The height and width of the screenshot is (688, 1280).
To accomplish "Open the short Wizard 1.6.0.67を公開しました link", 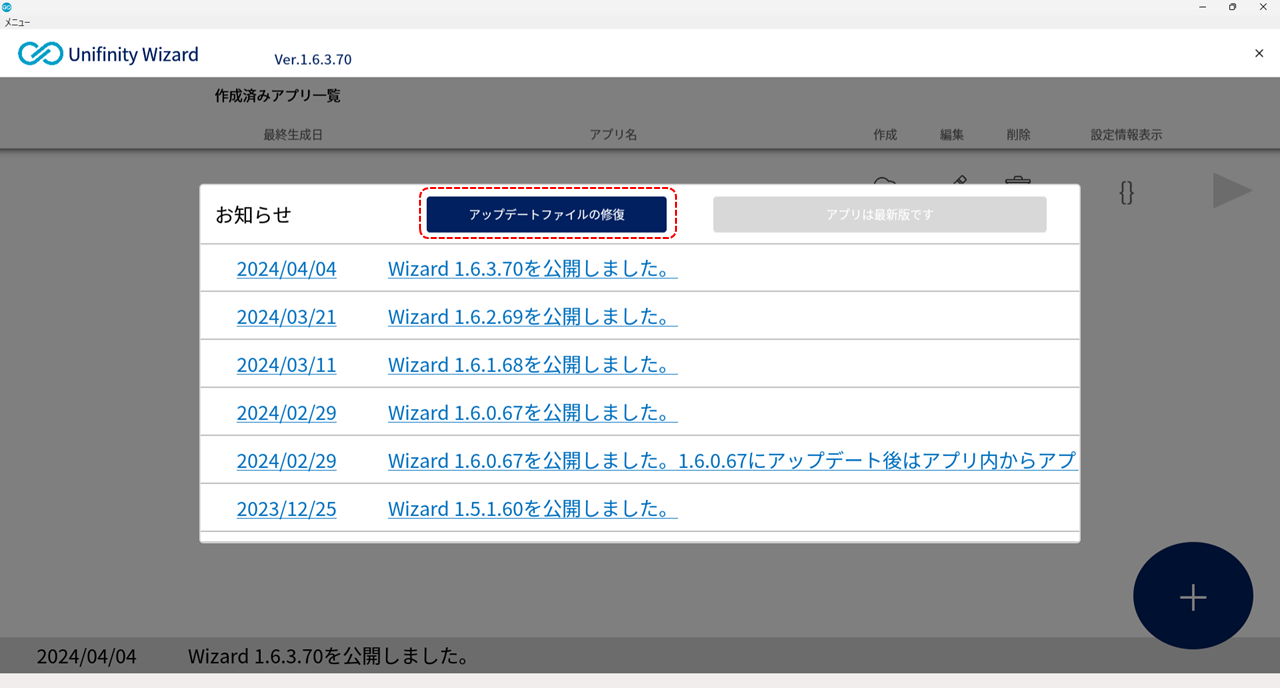I will point(532,413).
